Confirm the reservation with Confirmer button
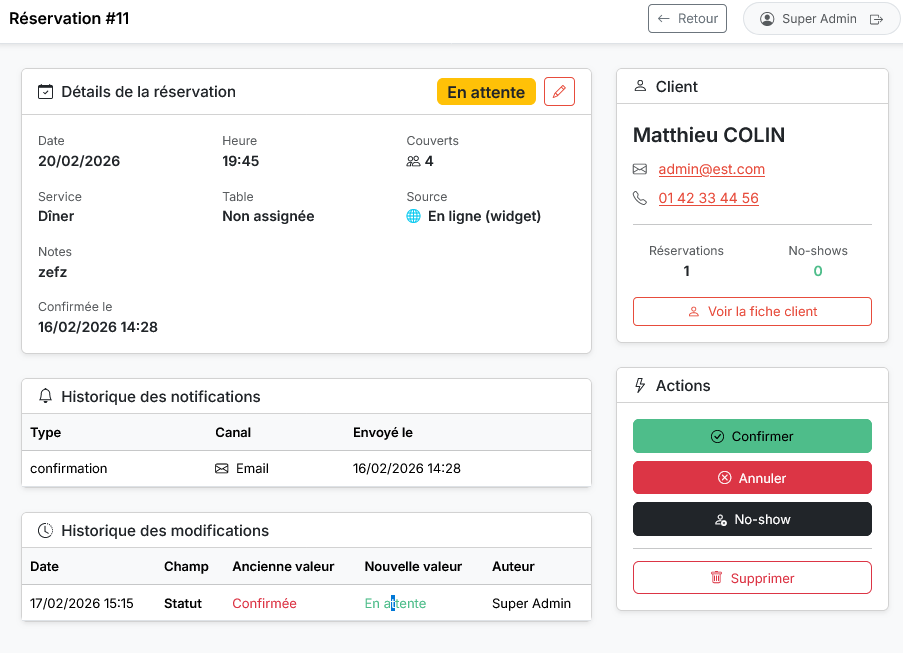 (x=752, y=436)
